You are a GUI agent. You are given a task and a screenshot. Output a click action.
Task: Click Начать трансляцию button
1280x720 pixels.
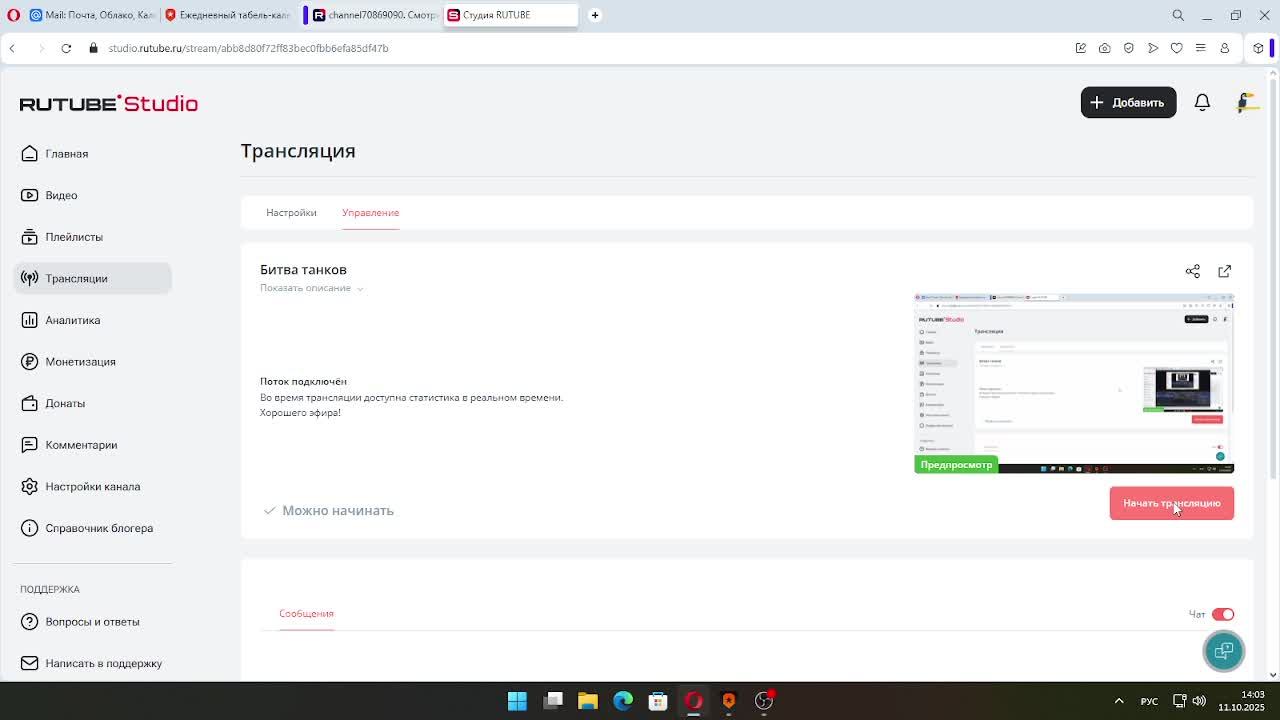1172,503
